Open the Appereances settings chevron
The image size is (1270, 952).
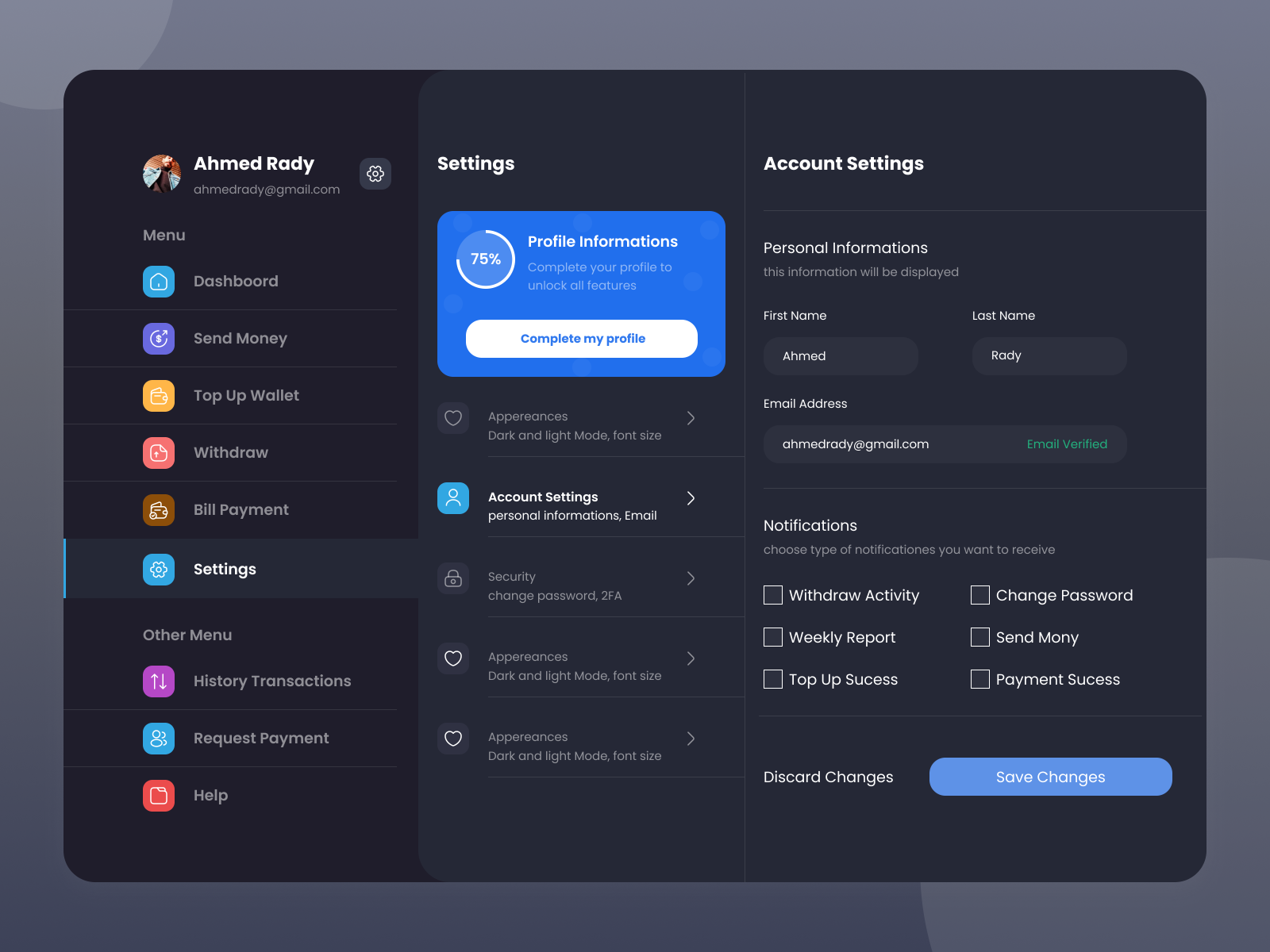point(691,418)
